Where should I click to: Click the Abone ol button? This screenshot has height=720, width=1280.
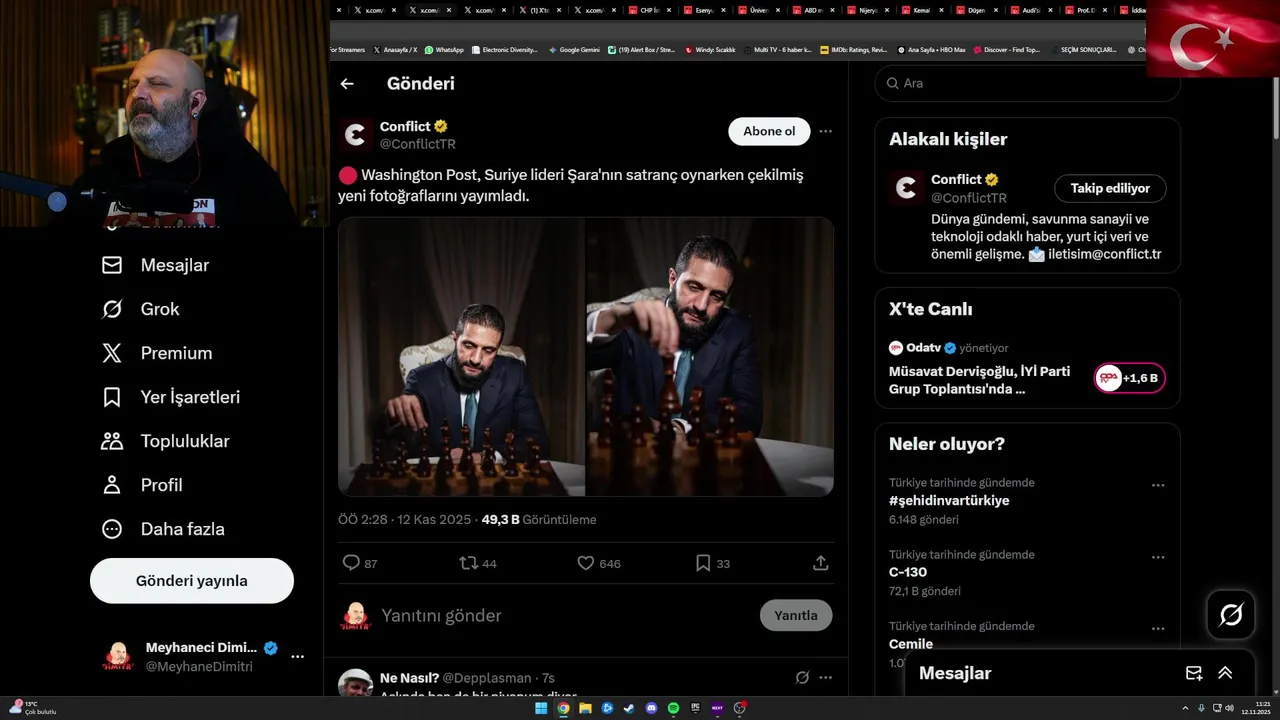click(769, 131)
